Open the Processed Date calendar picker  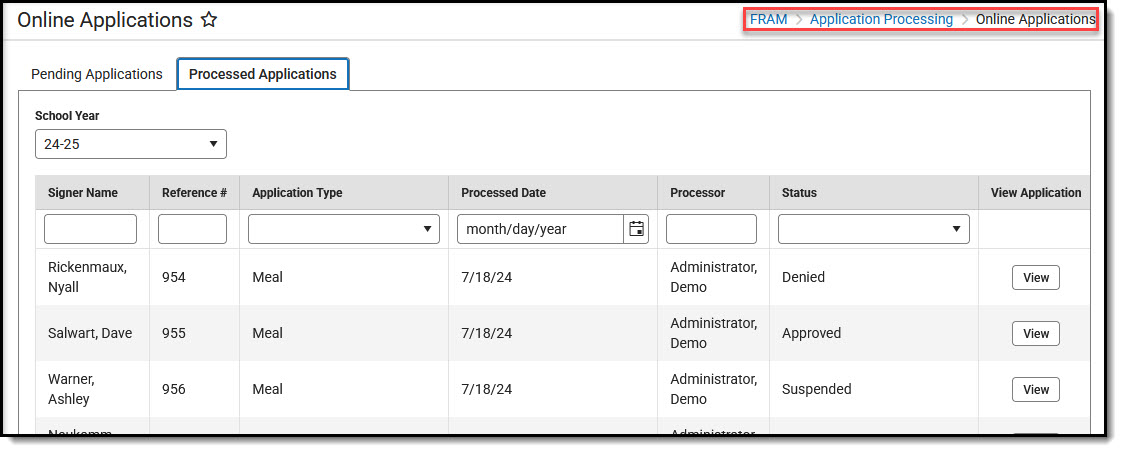(636, 229)
